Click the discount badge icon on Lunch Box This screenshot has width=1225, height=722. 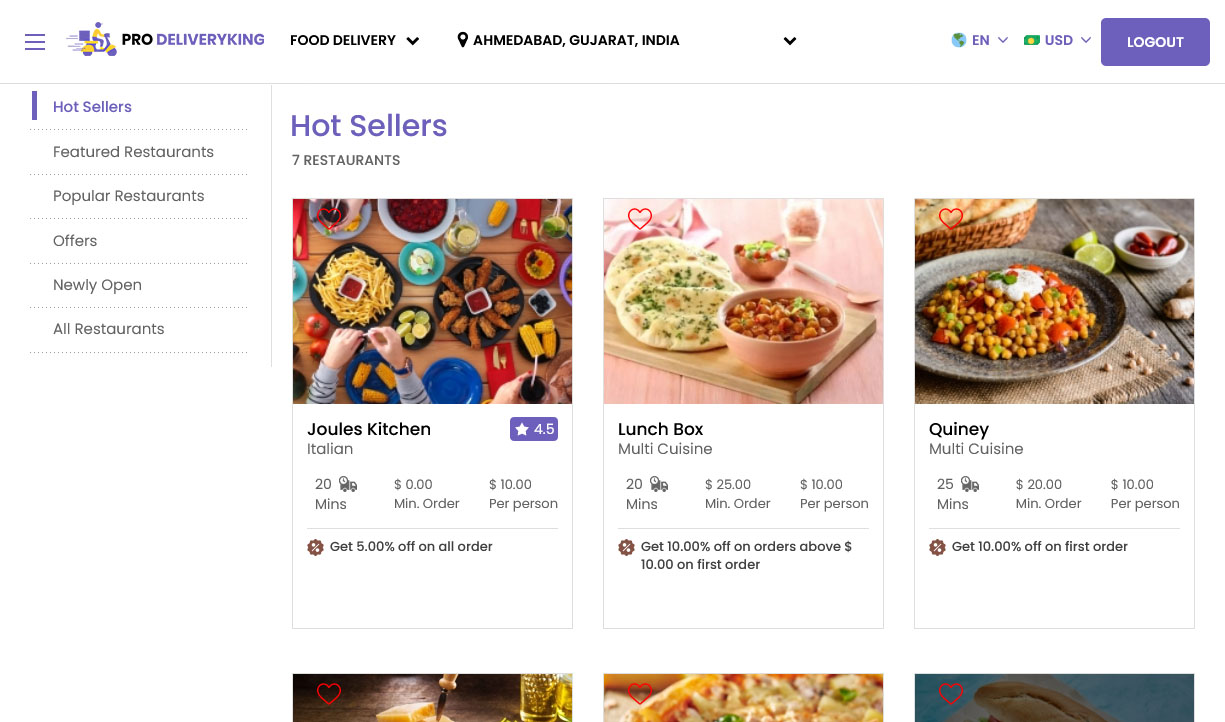coord(627,547)
